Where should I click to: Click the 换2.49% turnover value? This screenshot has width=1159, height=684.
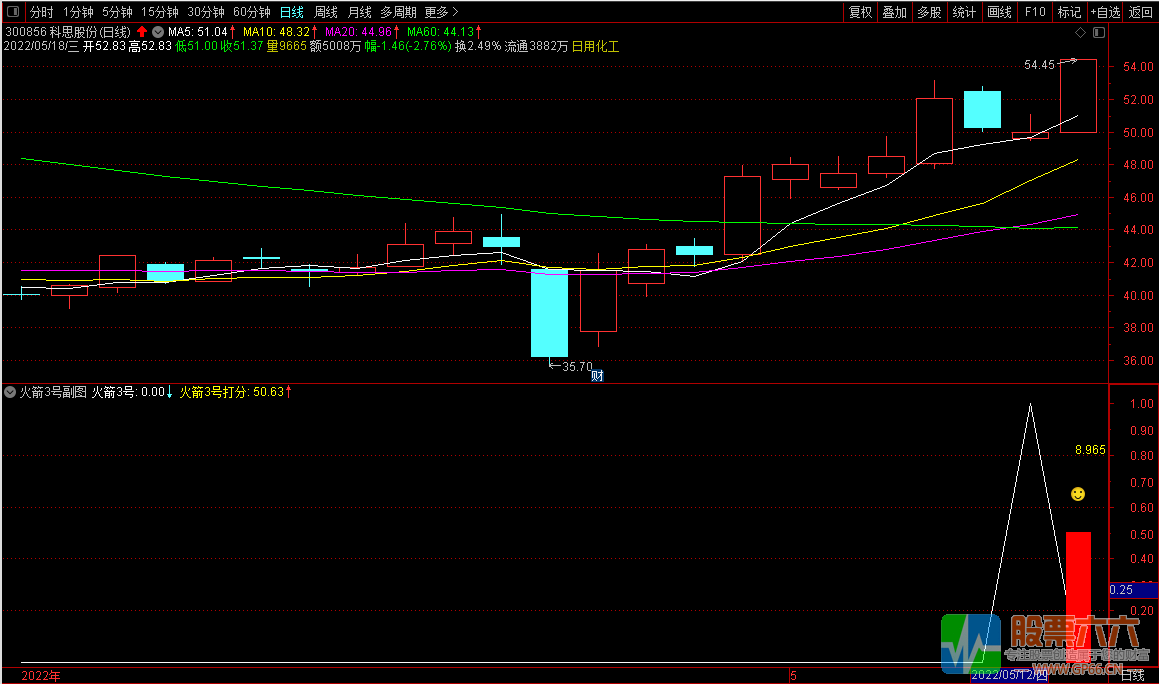(x=477, y=46)
